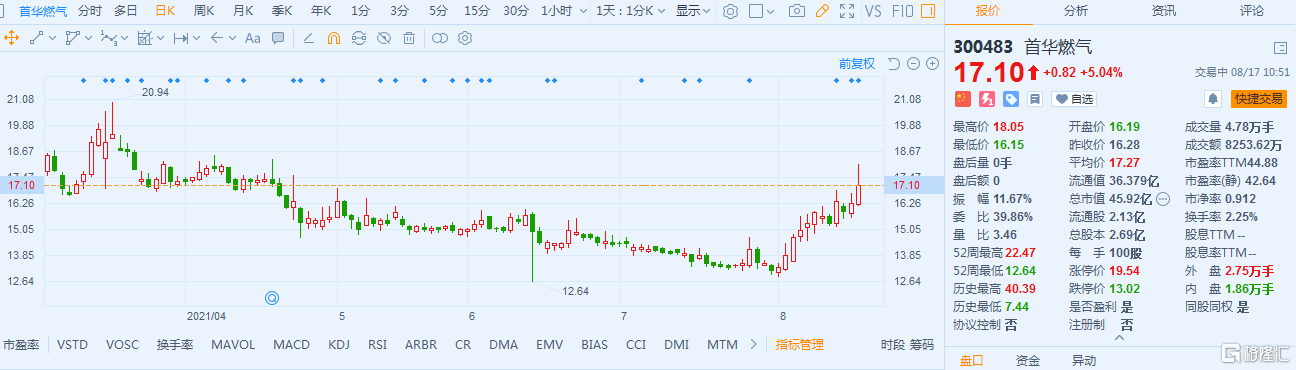
Task: Select the MACD indicator tab
Action: (x=291, y=345)
